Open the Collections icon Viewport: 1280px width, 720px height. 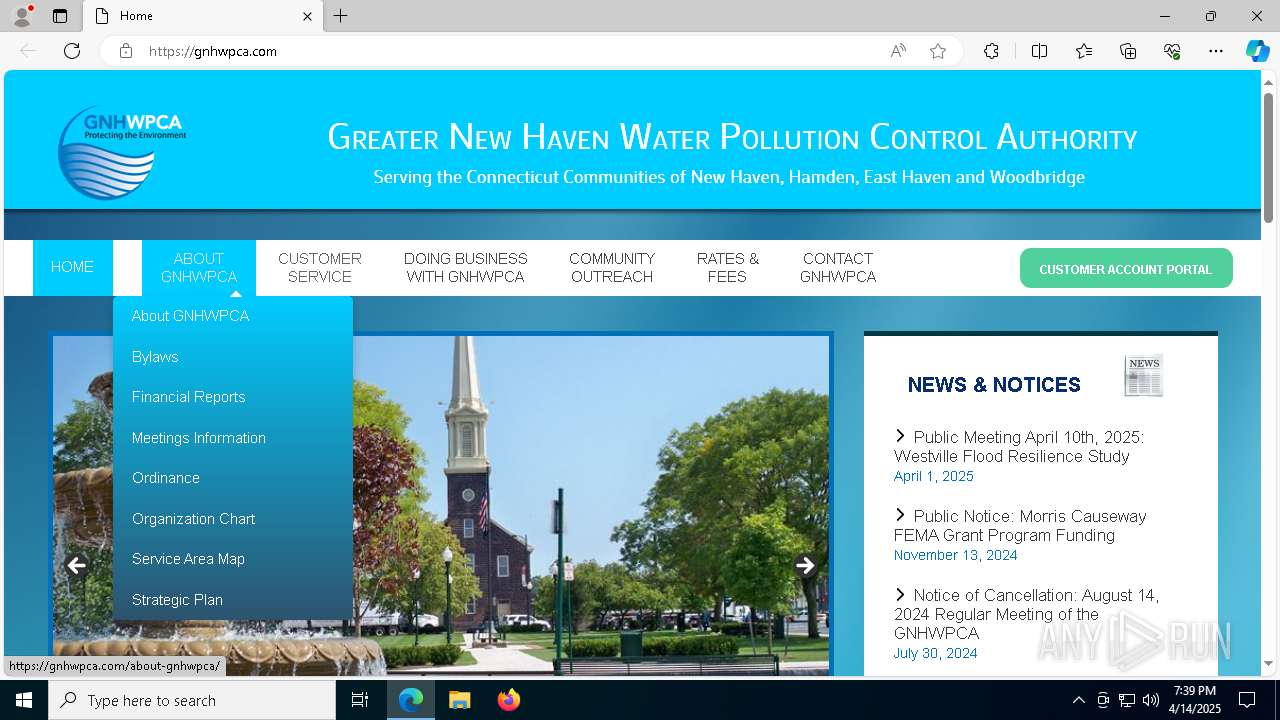[1128, 51]
